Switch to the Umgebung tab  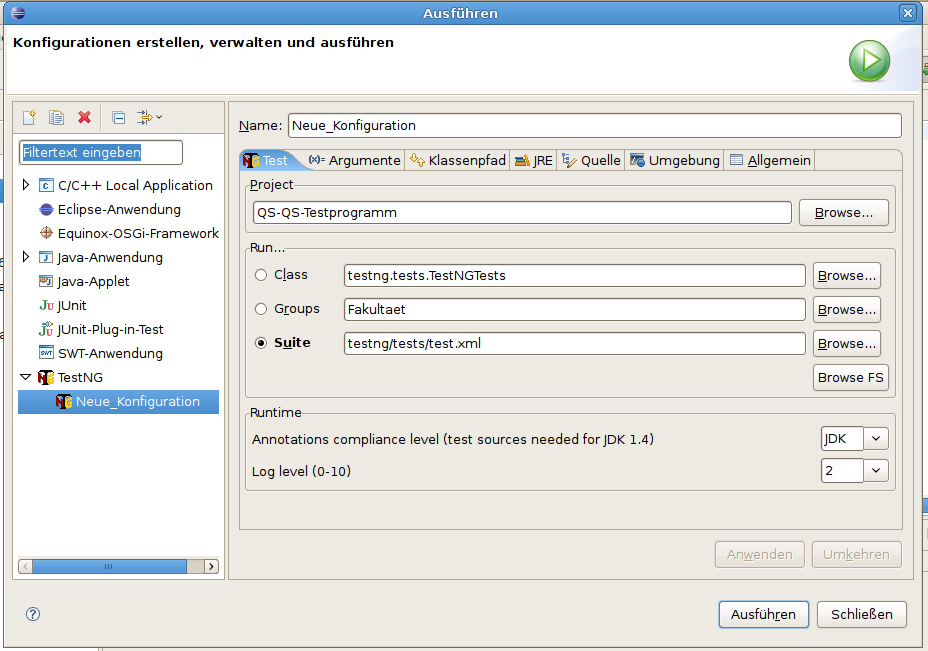point(675,160)
